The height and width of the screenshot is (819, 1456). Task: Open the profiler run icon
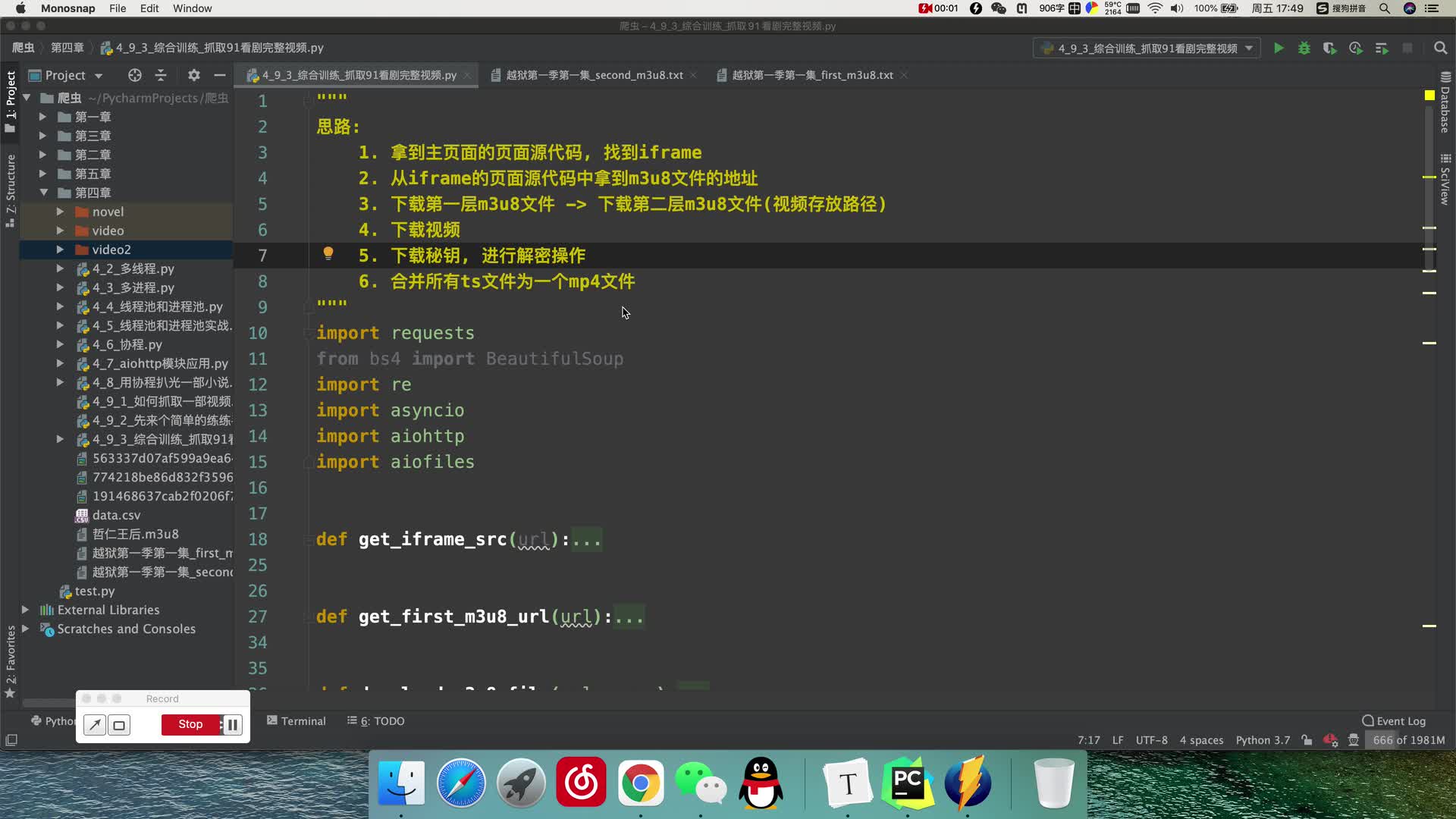click(1356, 49)
